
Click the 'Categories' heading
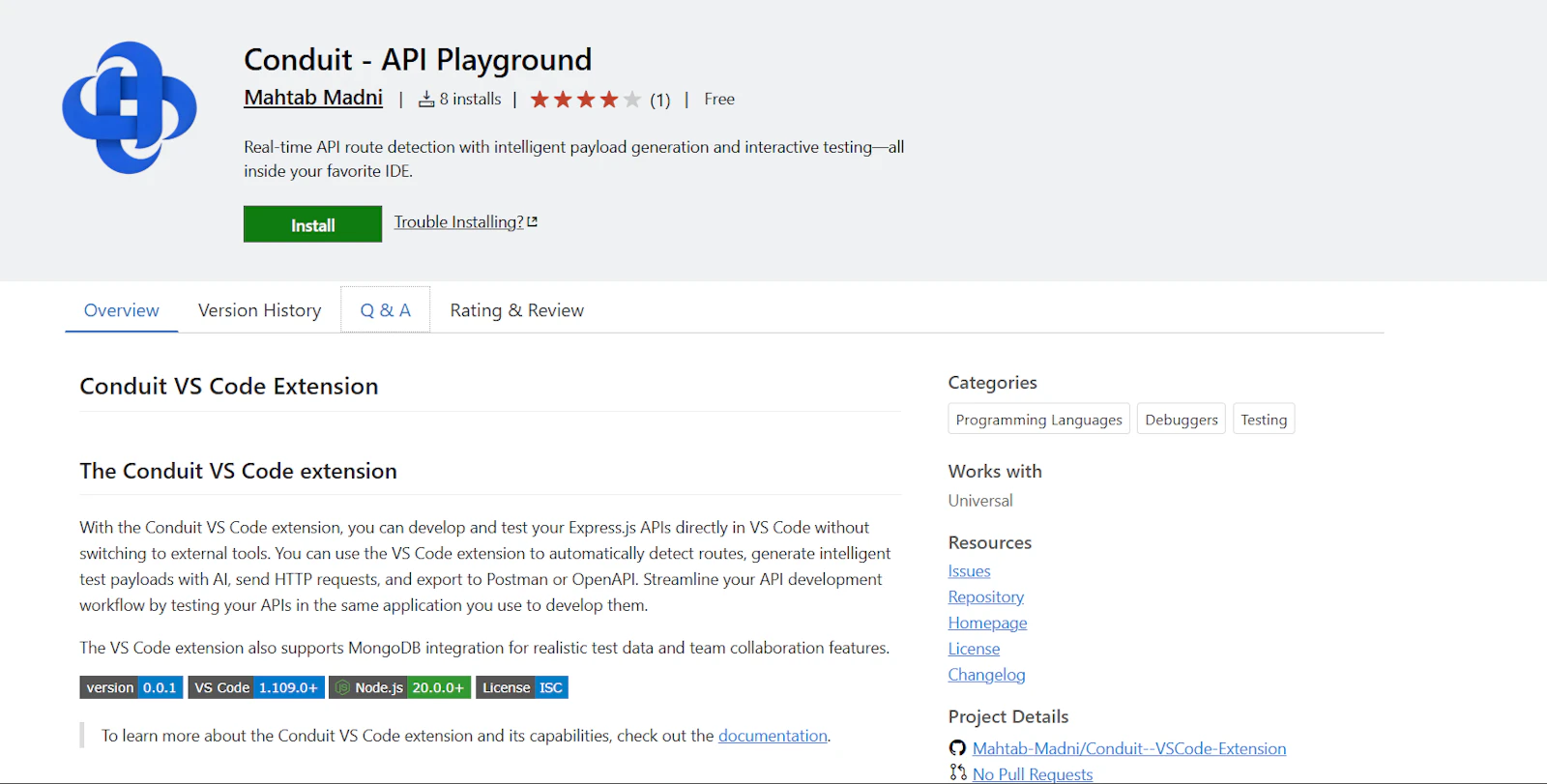[992, 383]
